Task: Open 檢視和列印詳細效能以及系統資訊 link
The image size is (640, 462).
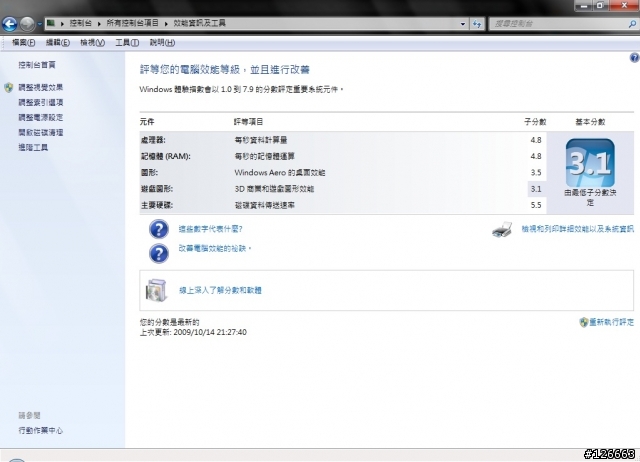Action: point(578,229)
